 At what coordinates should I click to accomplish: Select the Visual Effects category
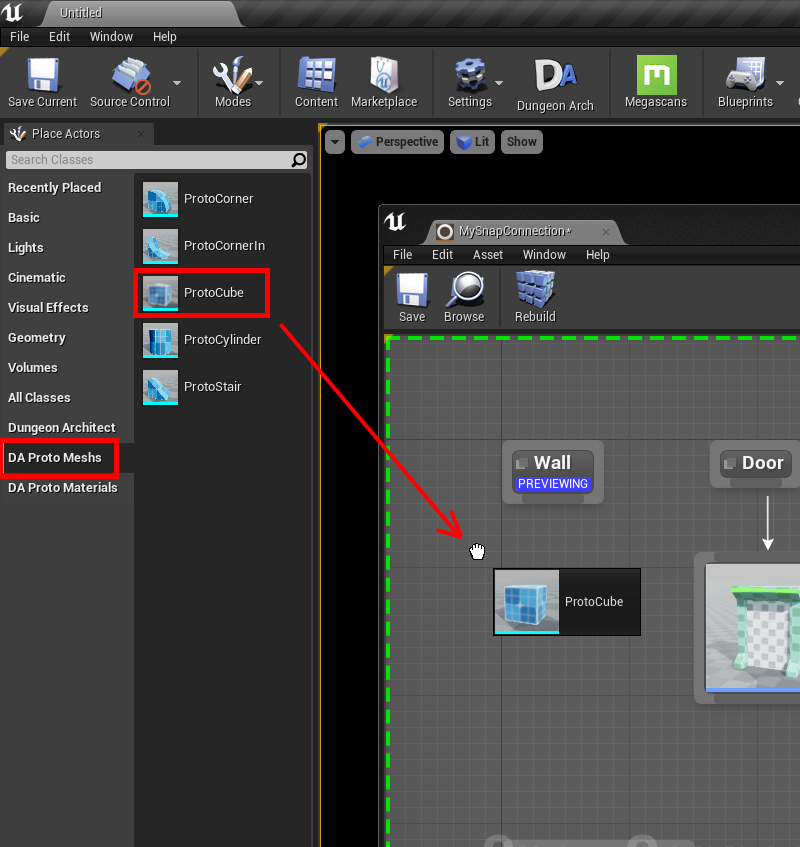pos(48,307)
